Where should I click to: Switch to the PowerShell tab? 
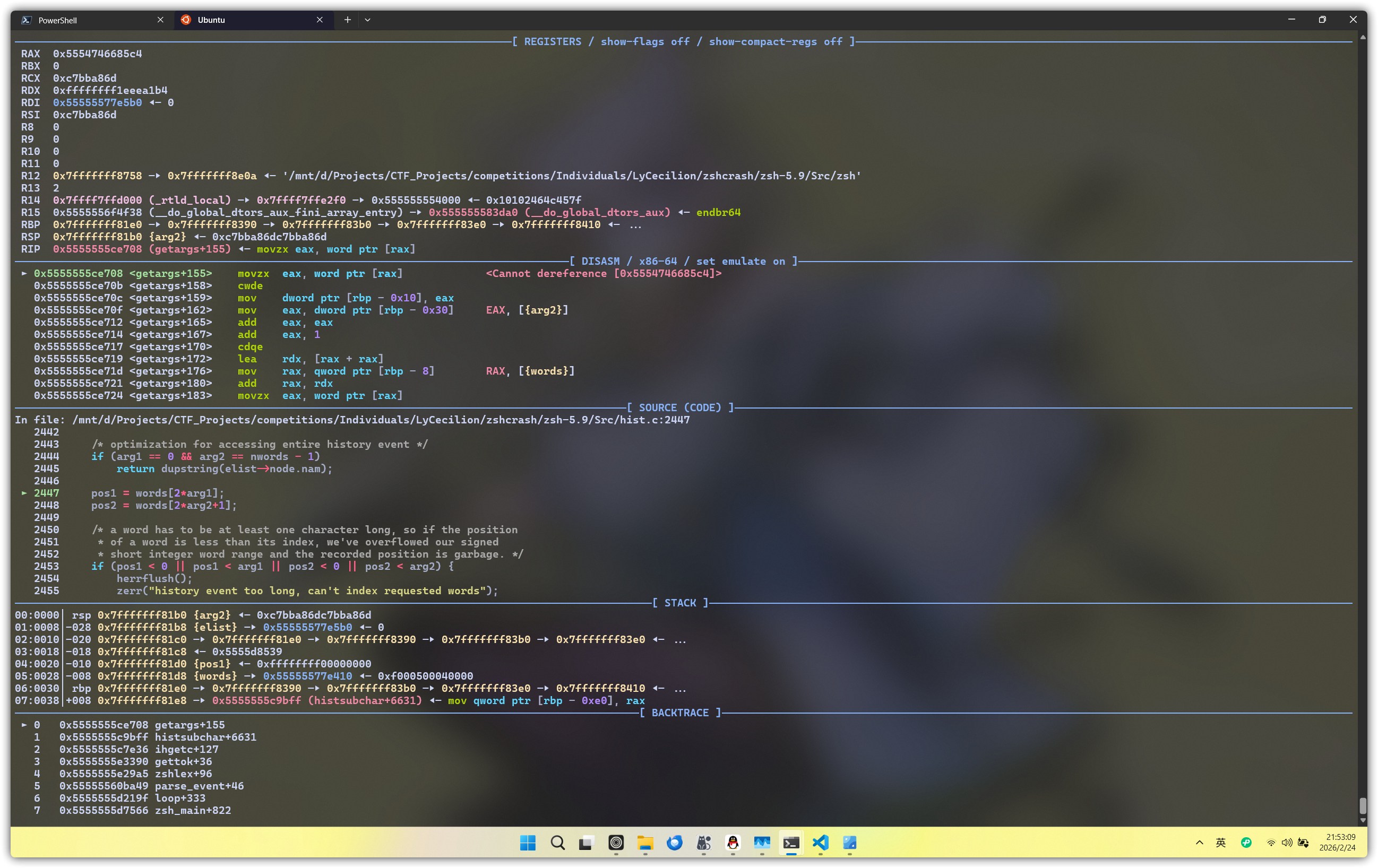(x=86, y=20)
